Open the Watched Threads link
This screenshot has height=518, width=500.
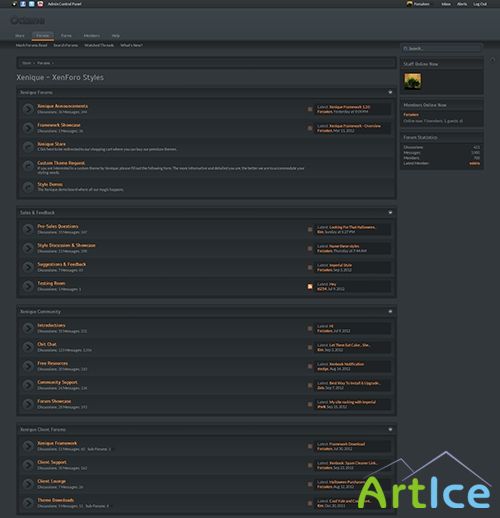pos(99,45)
